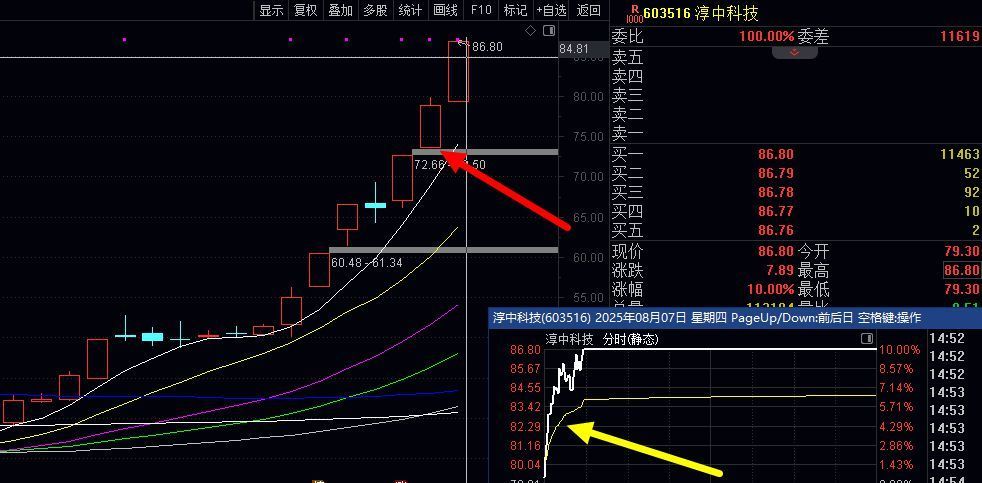Click the 82.29 price on popup axis
Viewport: 982px width, 483px height.
(525, 427)
